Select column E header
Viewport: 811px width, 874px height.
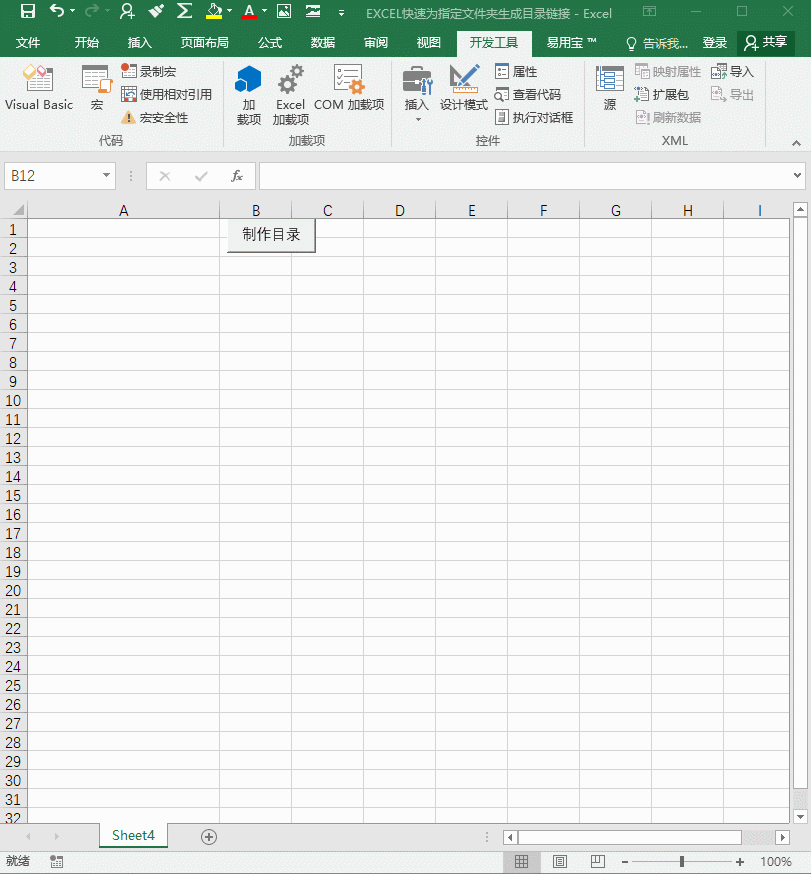(x=472, y=211)
